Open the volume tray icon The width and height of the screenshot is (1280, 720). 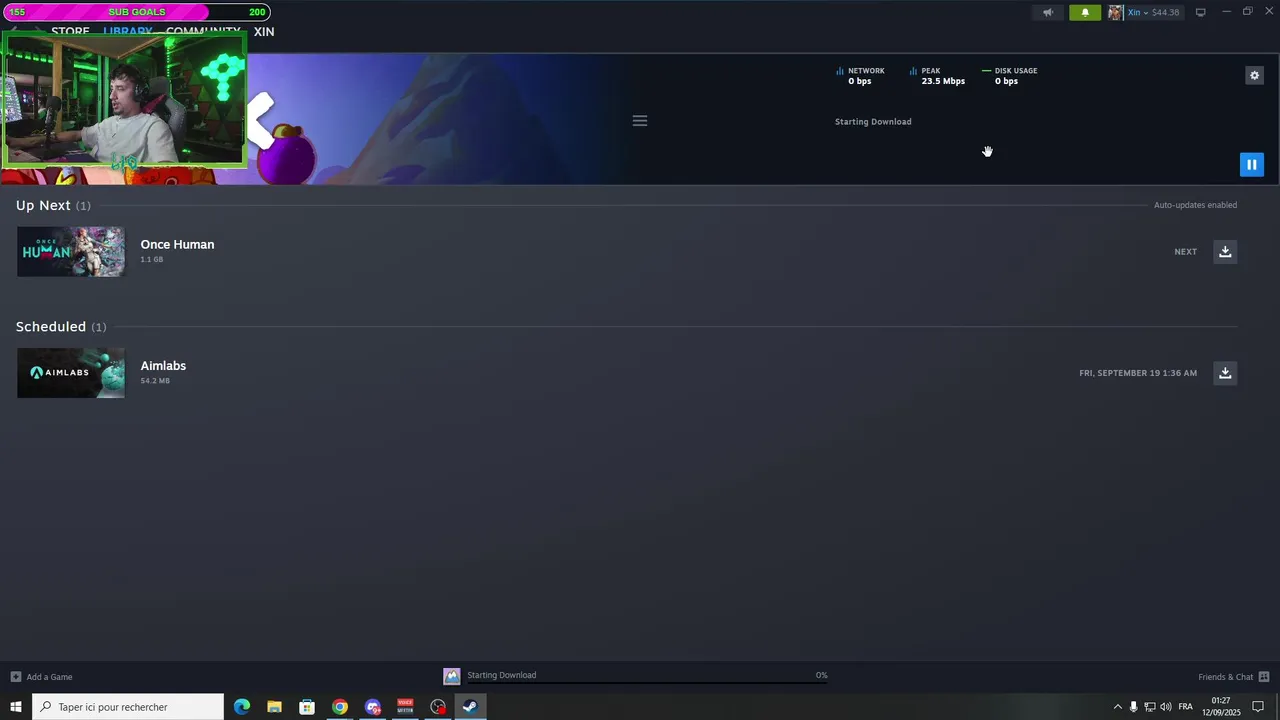[x=1166, y=707]
